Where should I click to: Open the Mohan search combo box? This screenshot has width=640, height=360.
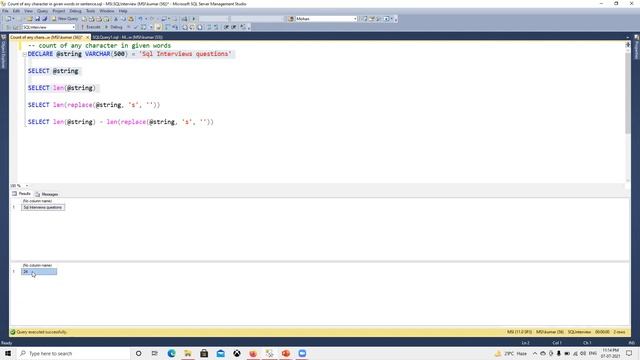pyautogui.click(x=326, y=19)
